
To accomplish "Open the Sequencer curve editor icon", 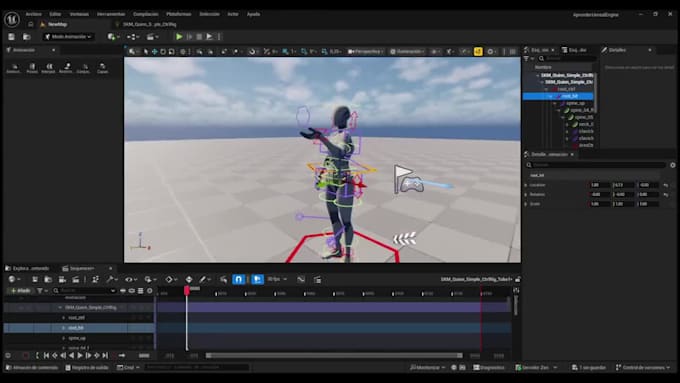I will tap(301, 280).
